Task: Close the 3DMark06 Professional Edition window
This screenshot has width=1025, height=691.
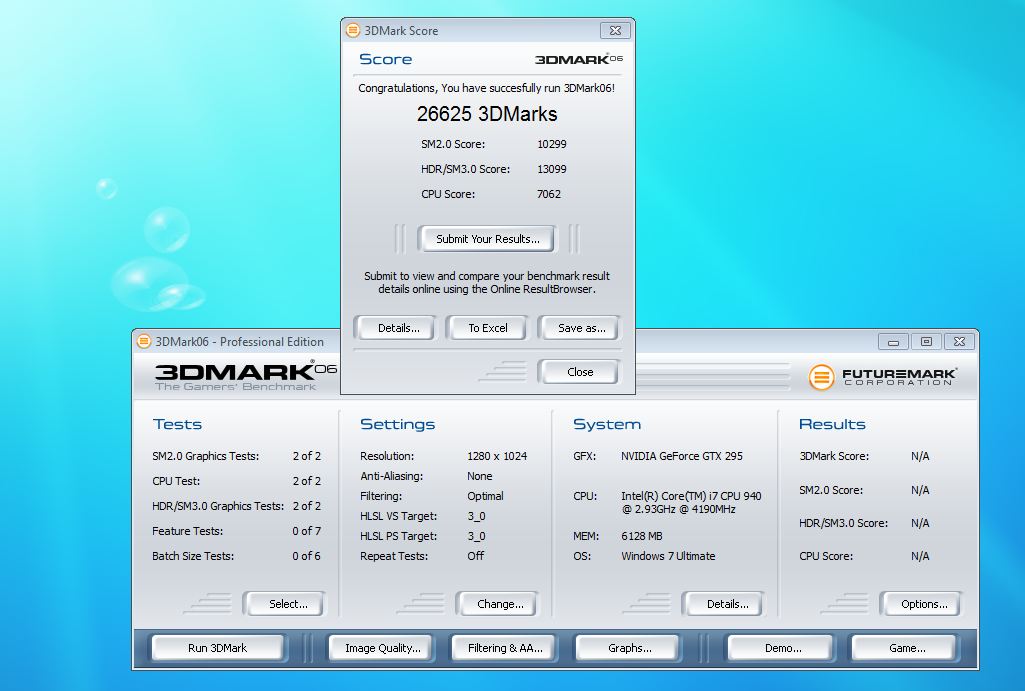Action: click(x=959, y=341)
